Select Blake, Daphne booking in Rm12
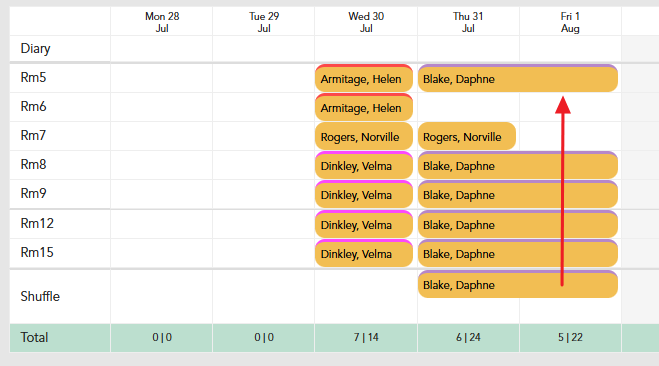 518,224
